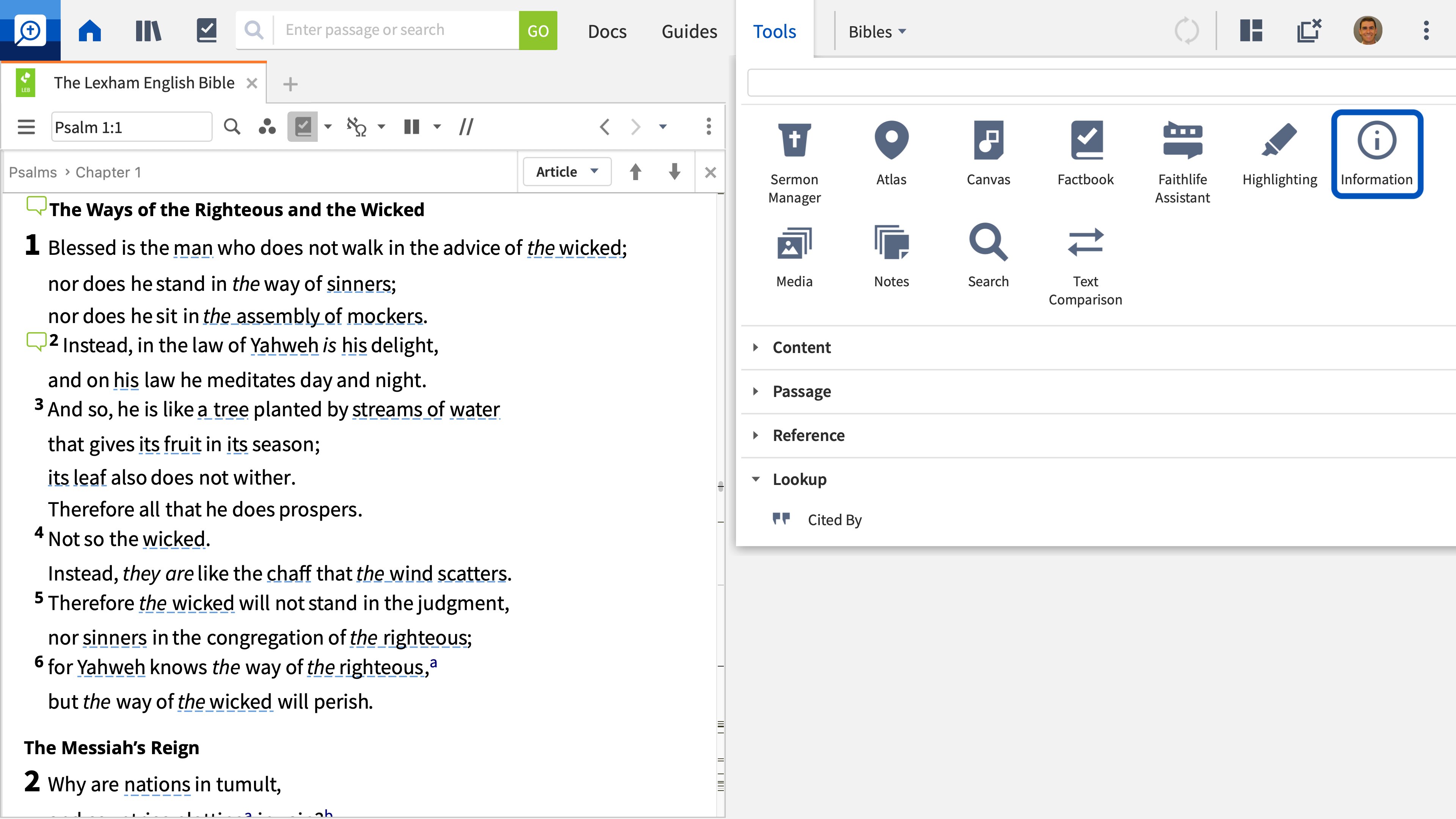The width and height of the screenshot is (1456, 819).
Task: Open the Atlas tool
Action: tap(891, 154)
